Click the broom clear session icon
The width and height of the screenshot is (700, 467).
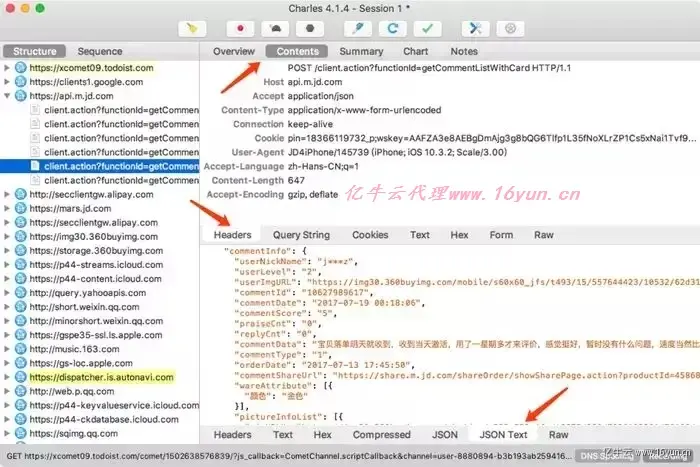(x=192, y=29)
